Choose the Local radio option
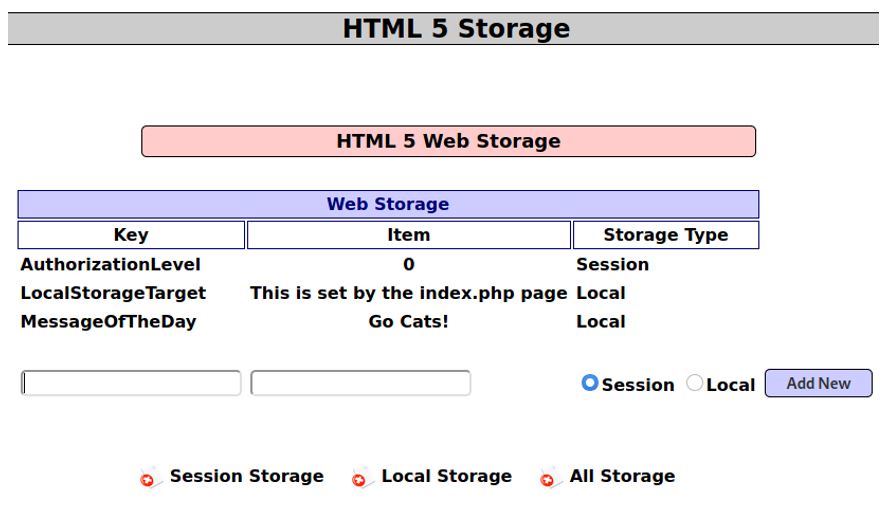This screenshot has height=508, width=896. (x=695, y=383)
